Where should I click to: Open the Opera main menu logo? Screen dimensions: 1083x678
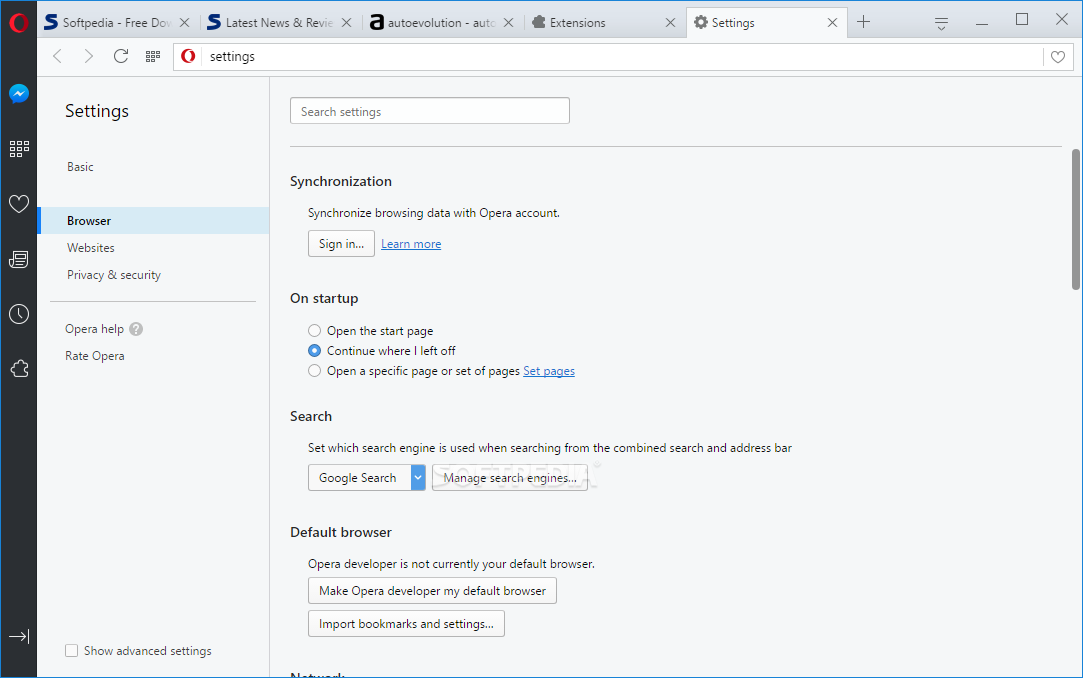click(19, 23)
